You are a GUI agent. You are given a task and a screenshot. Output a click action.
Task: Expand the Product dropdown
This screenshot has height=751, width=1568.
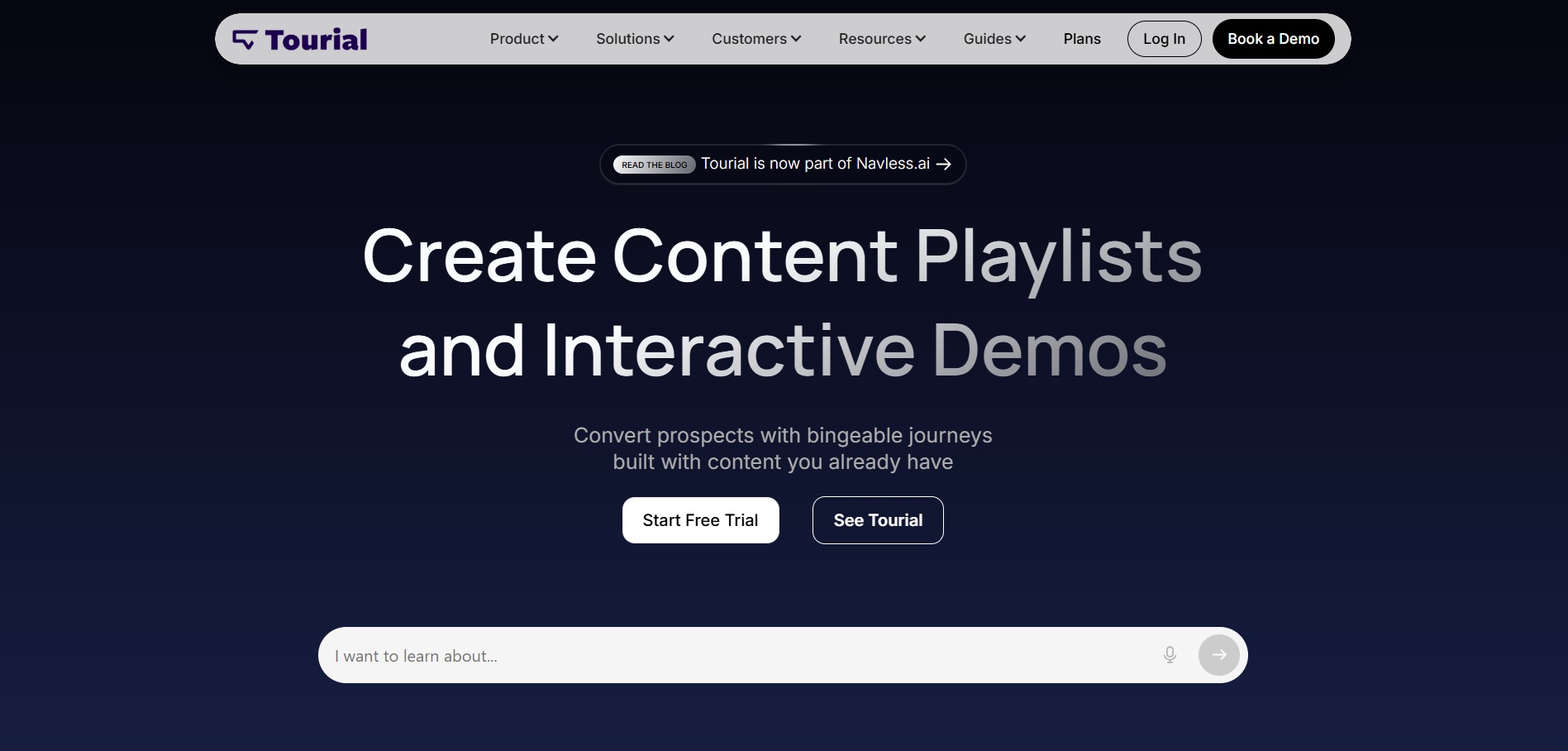tap(523, 38)
